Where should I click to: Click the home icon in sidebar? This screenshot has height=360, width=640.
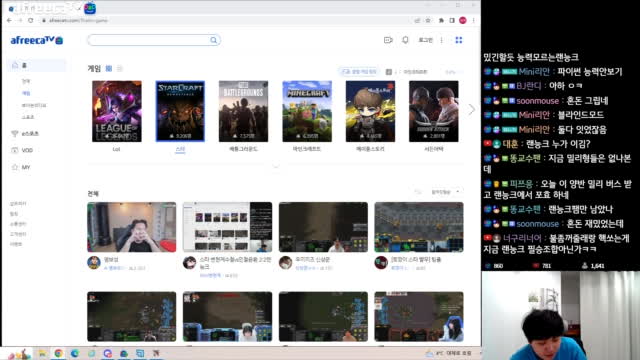[x=15, y=65]
